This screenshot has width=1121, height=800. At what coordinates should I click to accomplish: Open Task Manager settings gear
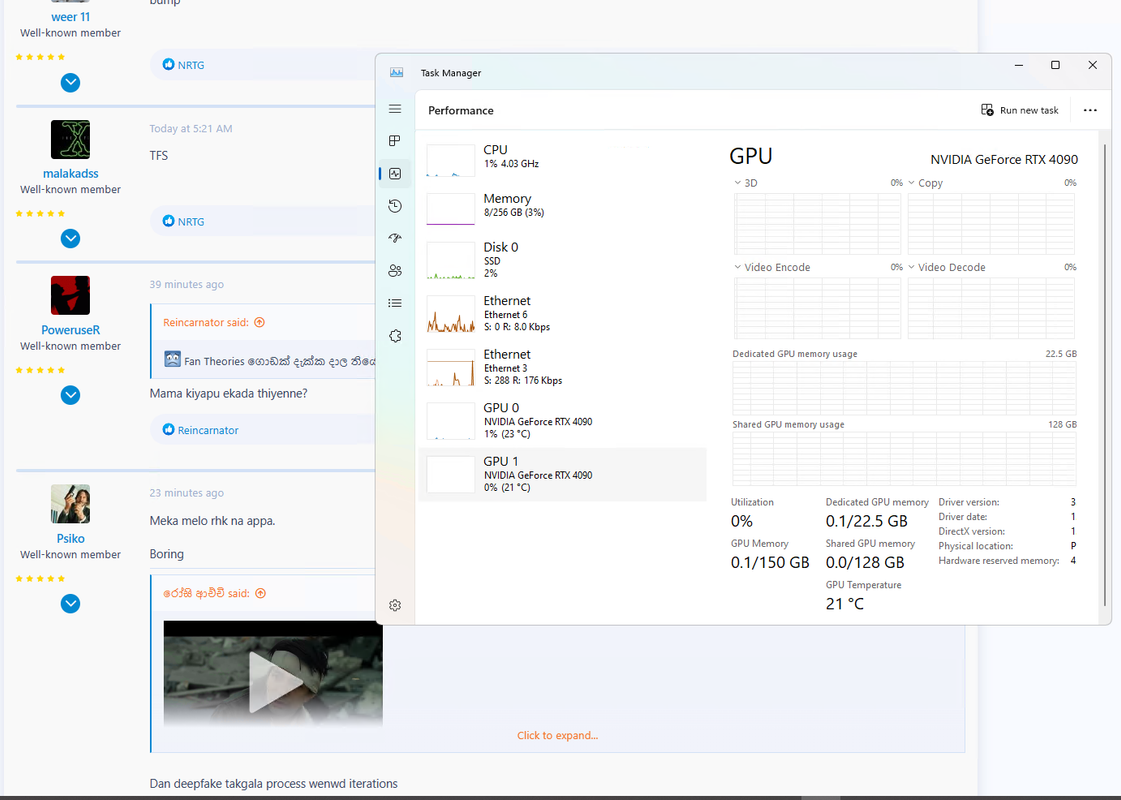[395, 606]
